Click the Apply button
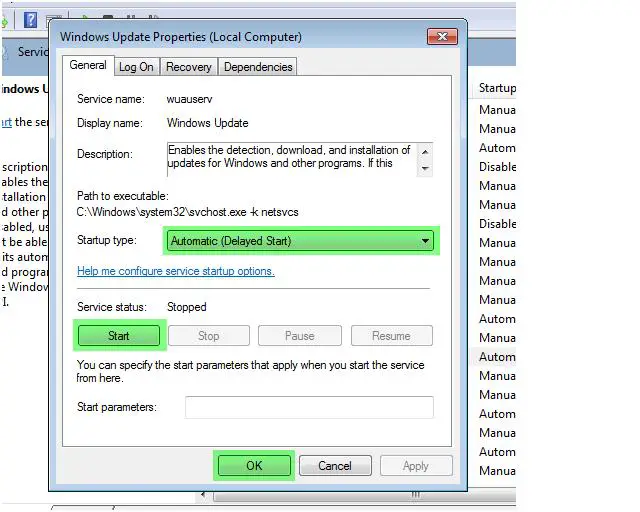Screen dimensions: 640x512 [416, 466]
